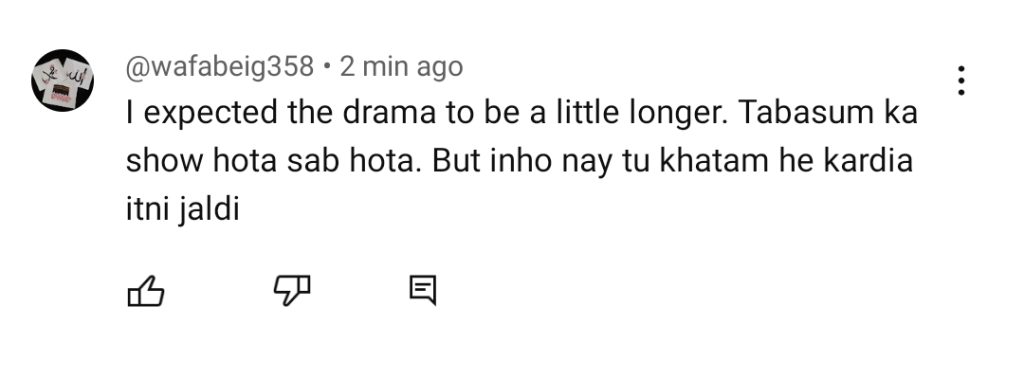Dislike the comment with thumbs-down icon
The height and width of the screenshot is (378, 1024).
pyautogui.click(x=291, y=291)
